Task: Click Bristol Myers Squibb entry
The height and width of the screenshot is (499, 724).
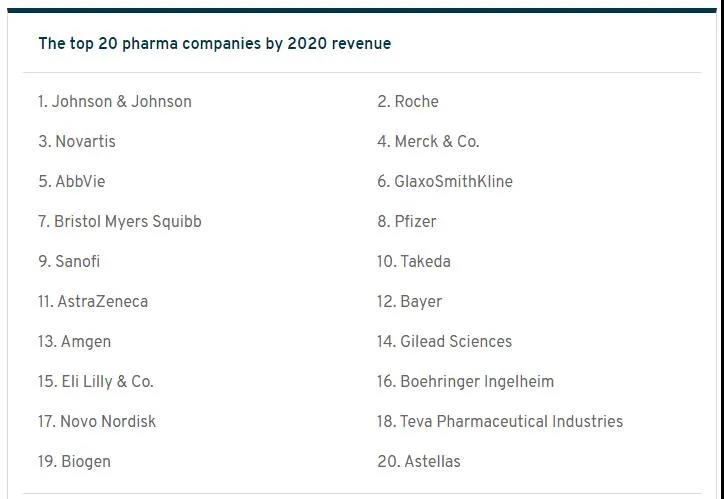Action: [x=120, y=222]
